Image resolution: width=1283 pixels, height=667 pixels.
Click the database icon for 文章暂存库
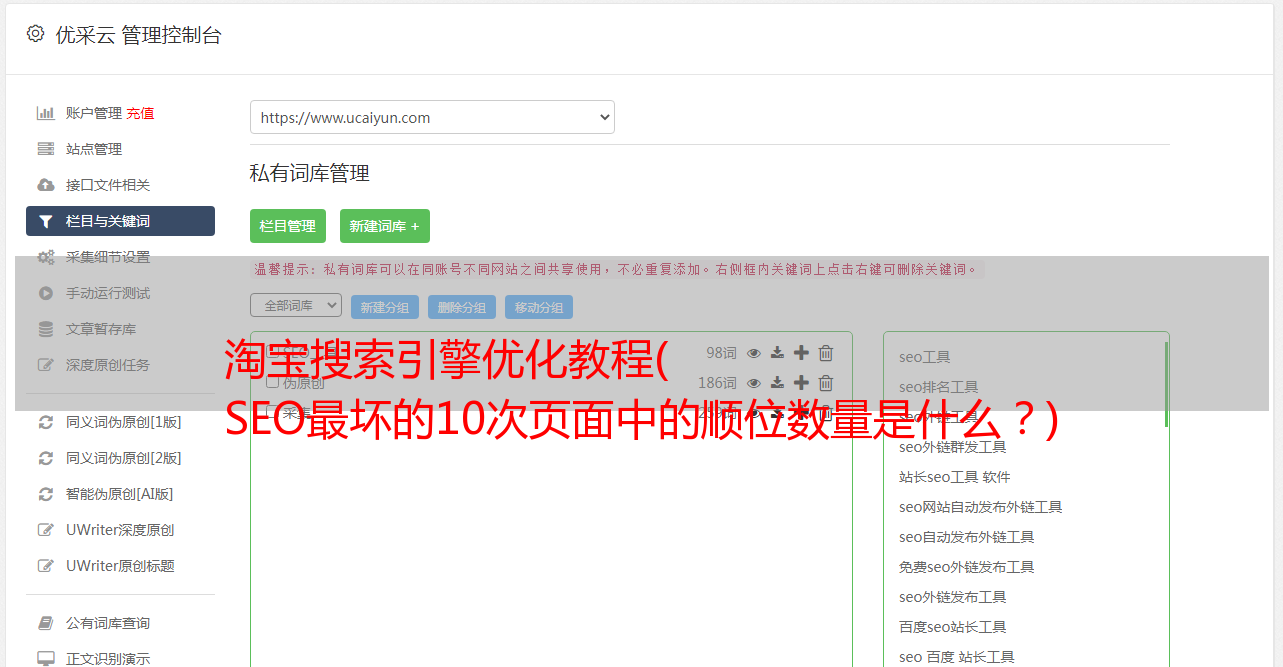[x=46, y=329]
